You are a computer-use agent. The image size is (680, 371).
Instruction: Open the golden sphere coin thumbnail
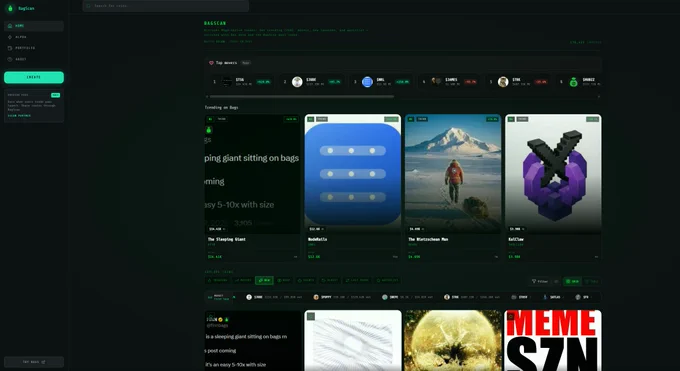(453, 341)
